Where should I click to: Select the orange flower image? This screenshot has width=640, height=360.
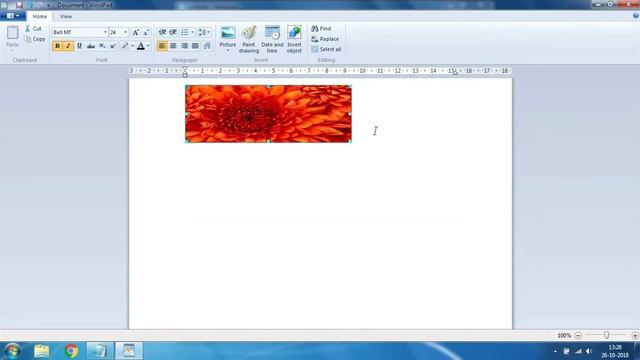coord(268,114)
